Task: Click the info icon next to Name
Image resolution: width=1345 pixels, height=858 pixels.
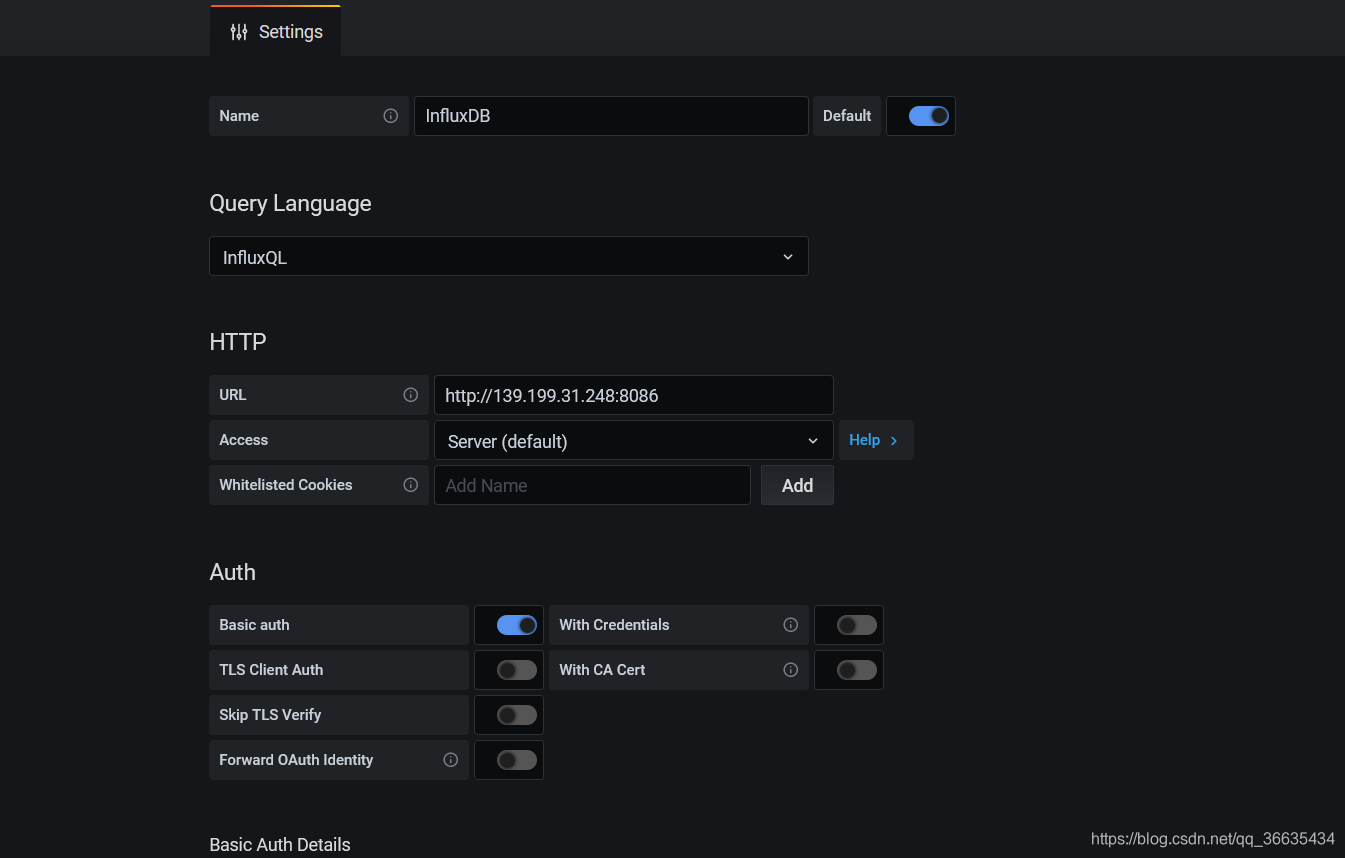Action: click(391, 116)
